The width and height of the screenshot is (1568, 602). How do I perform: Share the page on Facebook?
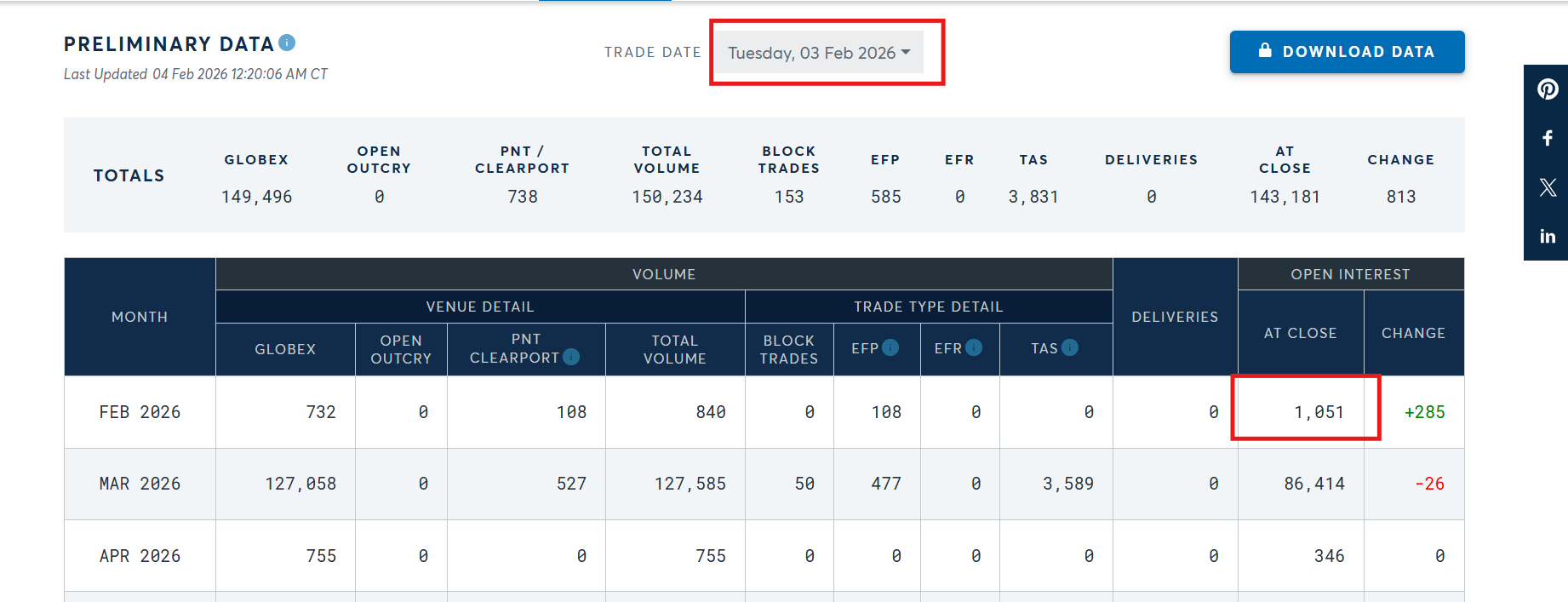1548,138
